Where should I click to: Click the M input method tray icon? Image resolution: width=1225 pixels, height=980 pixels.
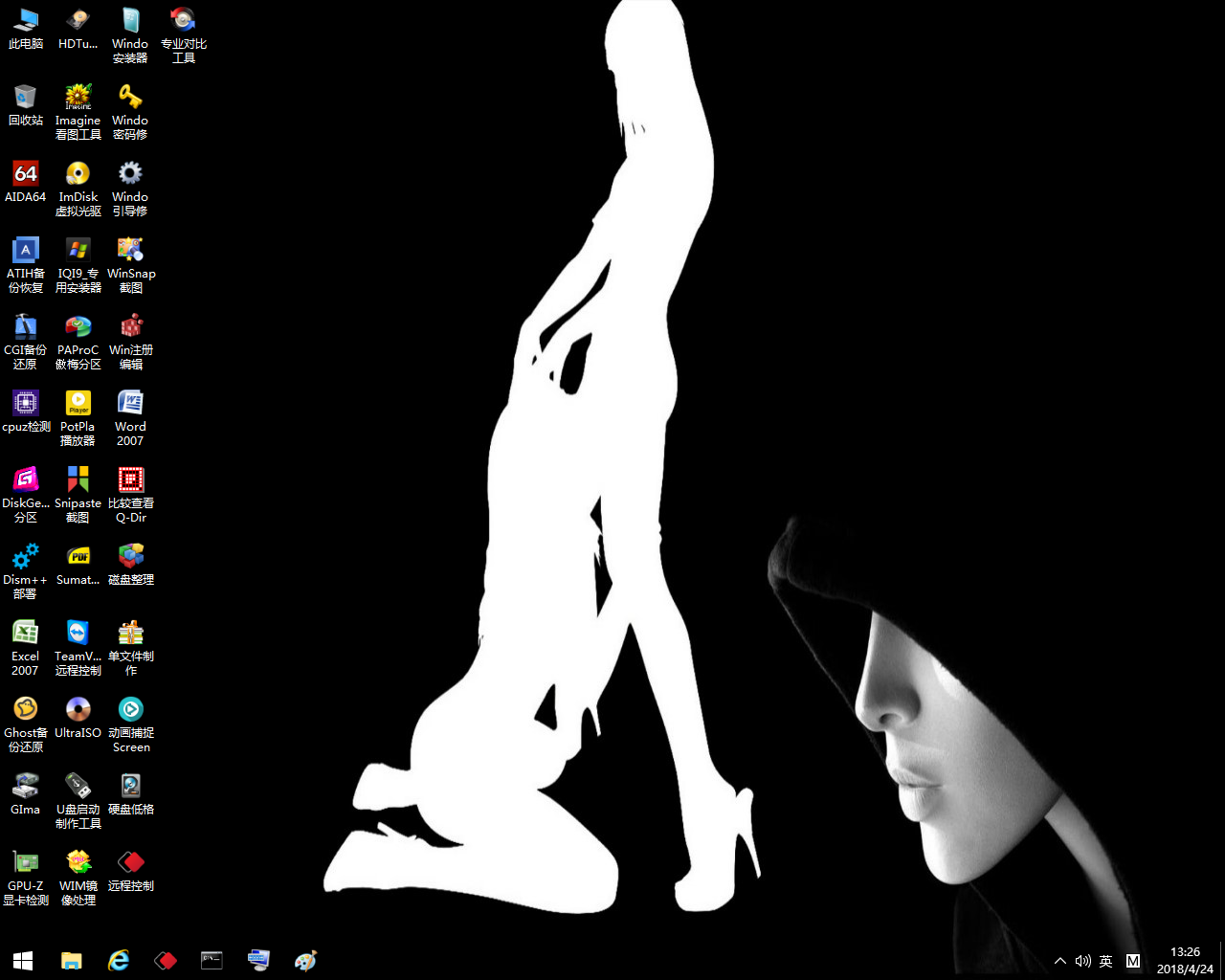[1133, 961]
